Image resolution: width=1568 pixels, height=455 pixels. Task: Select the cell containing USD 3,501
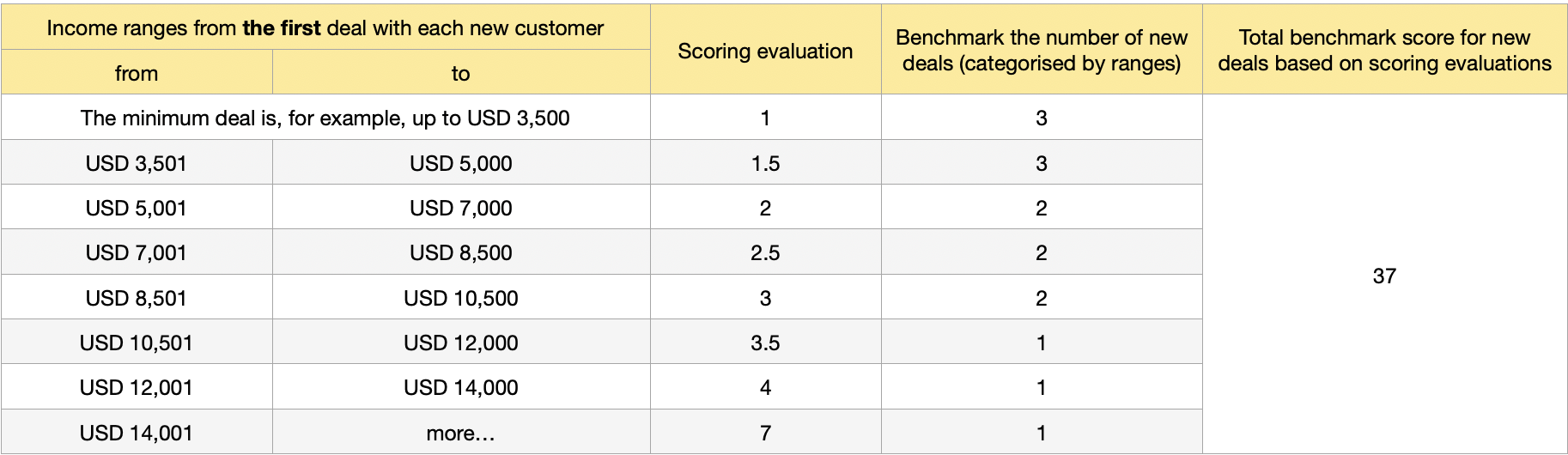(x=137, y=164)
